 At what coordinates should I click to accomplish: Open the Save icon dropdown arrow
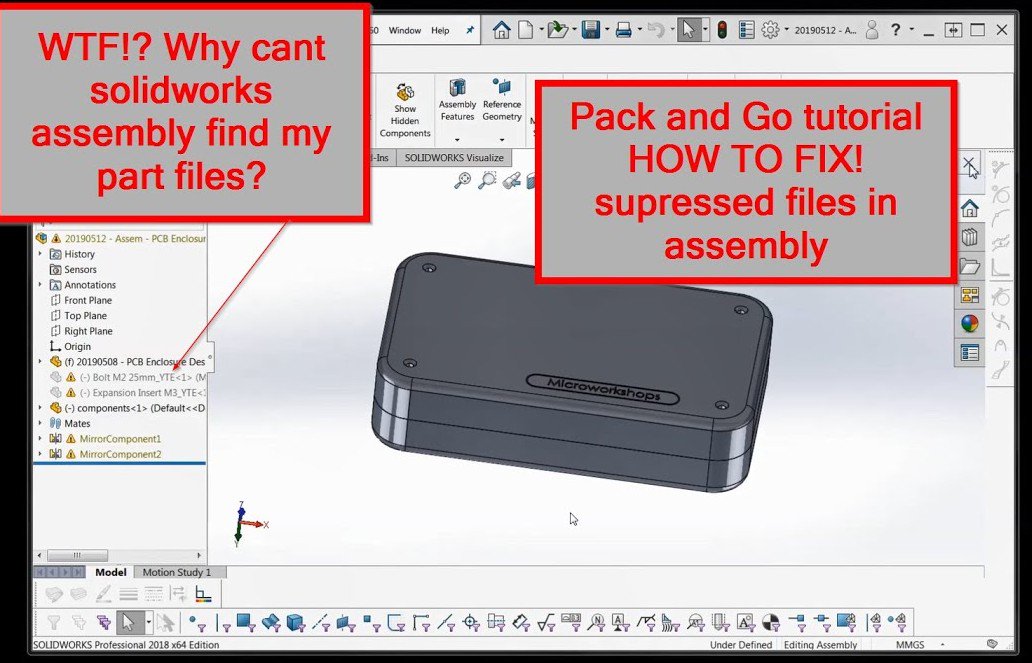pyautogui.click(x=606, y=30)
